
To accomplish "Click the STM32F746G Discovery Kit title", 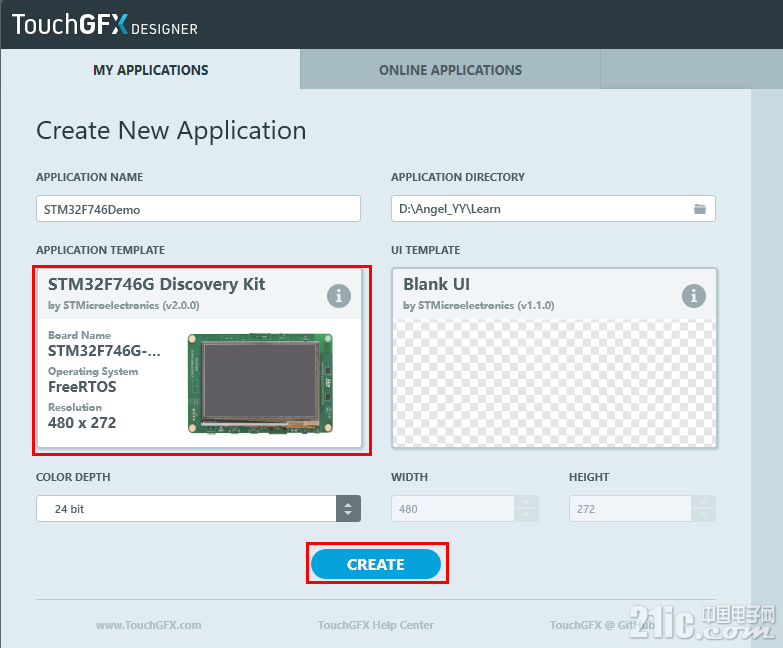I will tap(156, 284).
